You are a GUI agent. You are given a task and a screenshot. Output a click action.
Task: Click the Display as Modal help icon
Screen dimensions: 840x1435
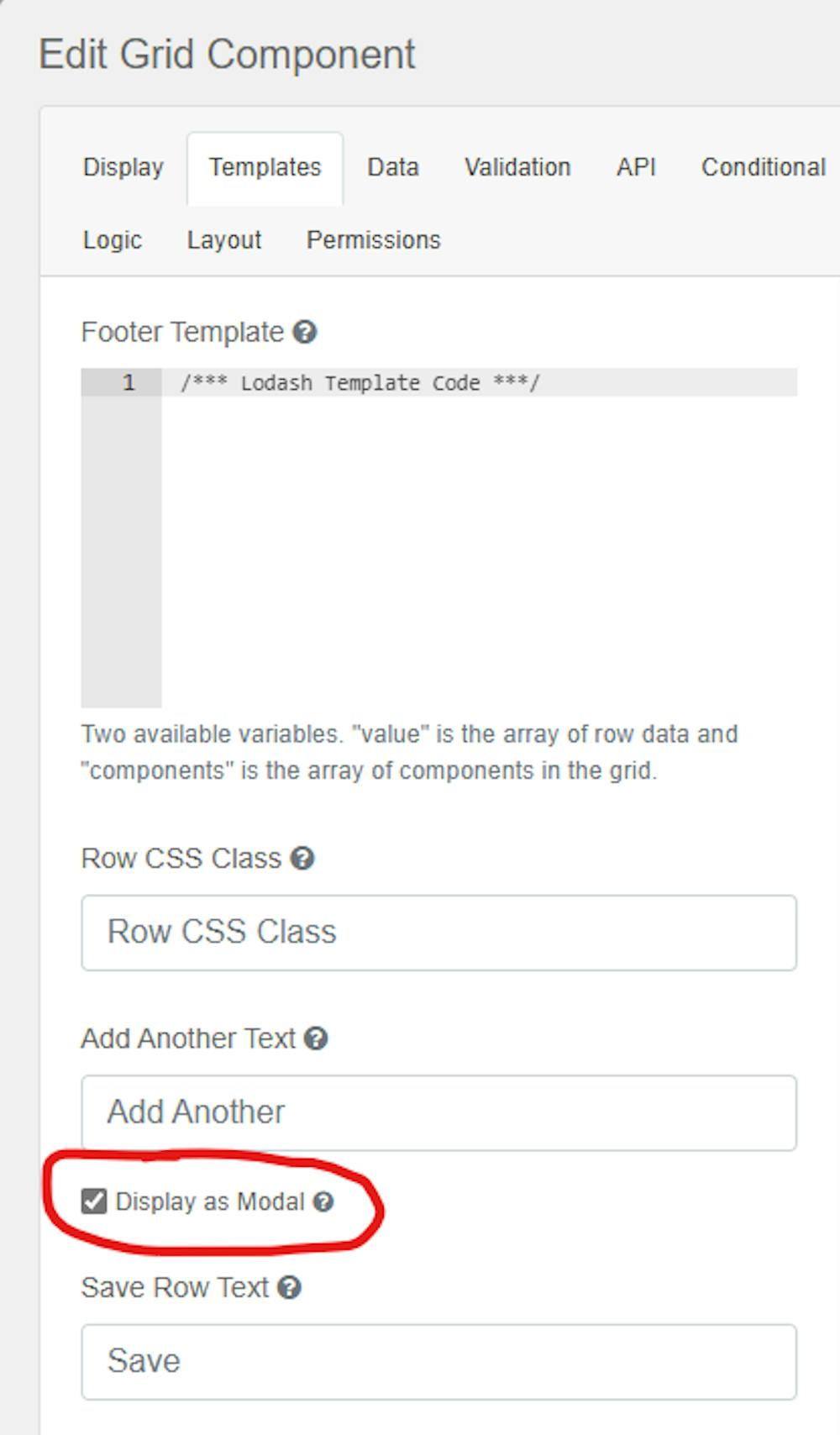click(323, 1203)
